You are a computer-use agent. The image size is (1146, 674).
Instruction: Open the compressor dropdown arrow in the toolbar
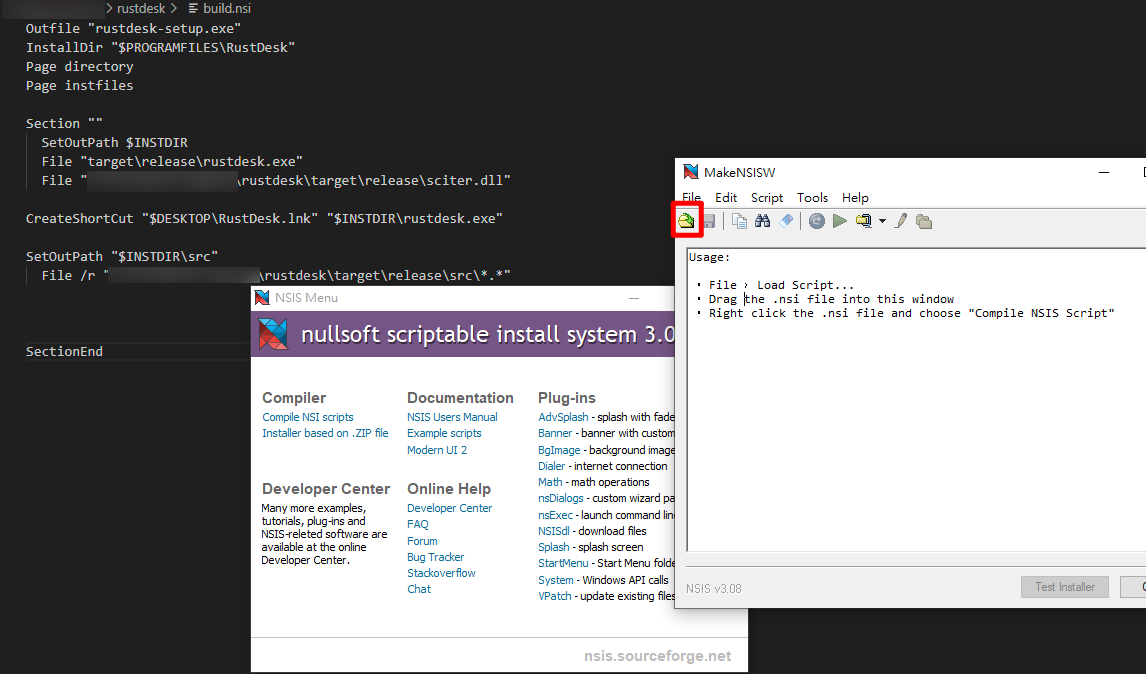[x=882, y=221]
